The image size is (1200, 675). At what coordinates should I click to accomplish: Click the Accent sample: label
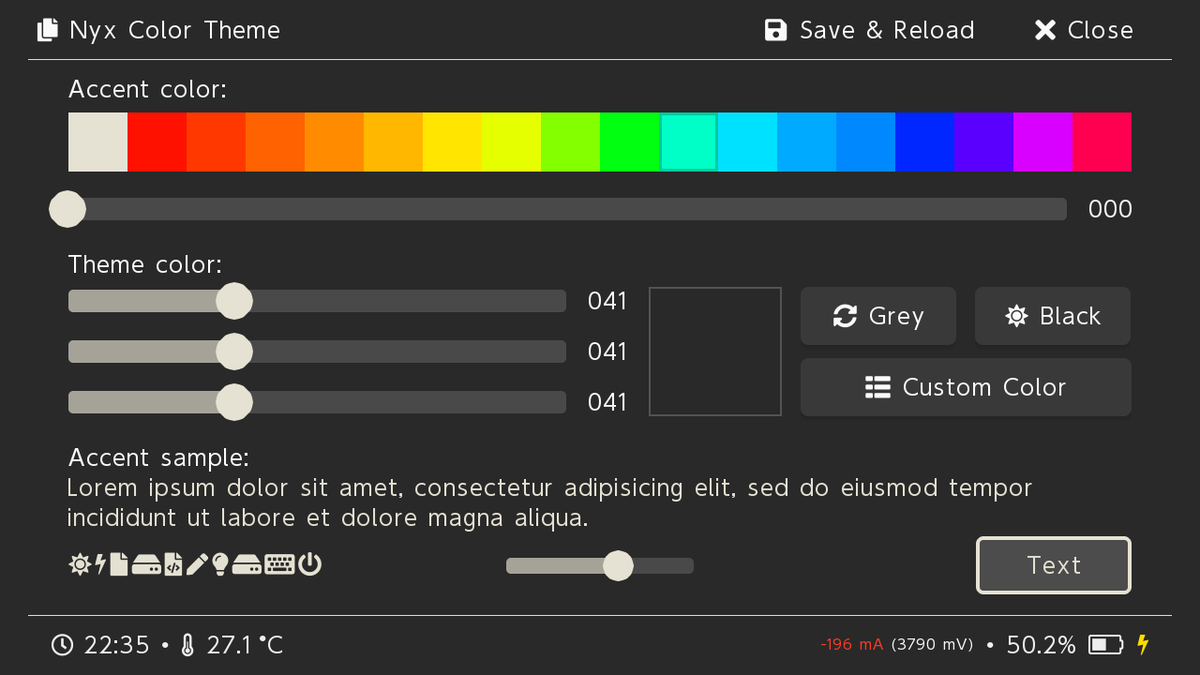(x=158, y=458)
